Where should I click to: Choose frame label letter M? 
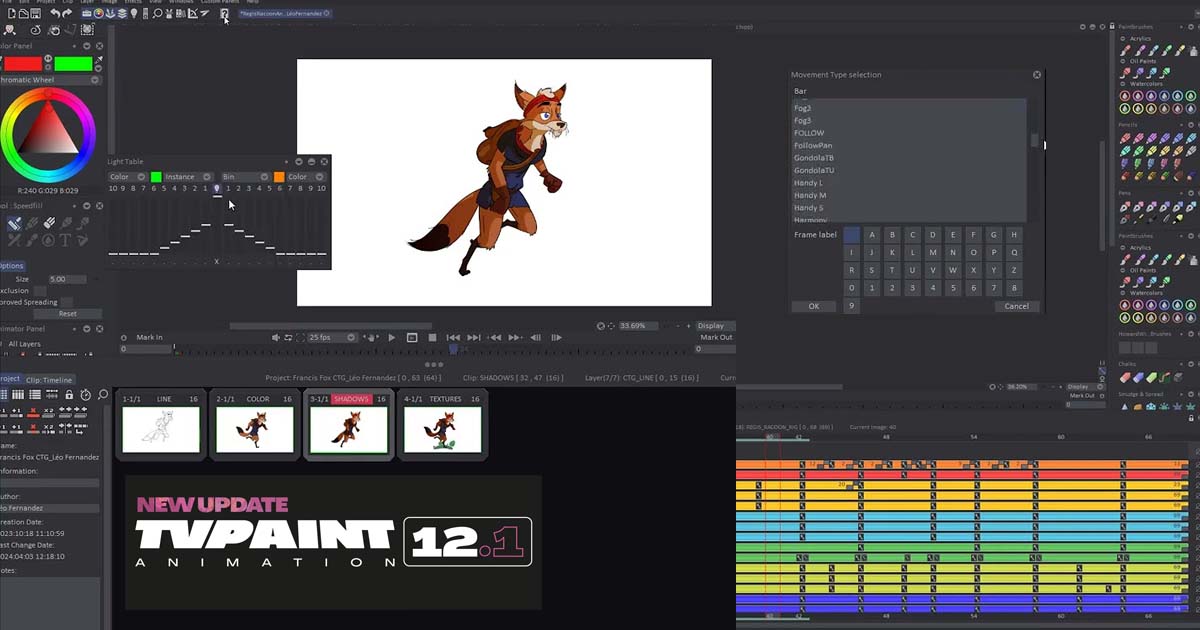point(933,253)
